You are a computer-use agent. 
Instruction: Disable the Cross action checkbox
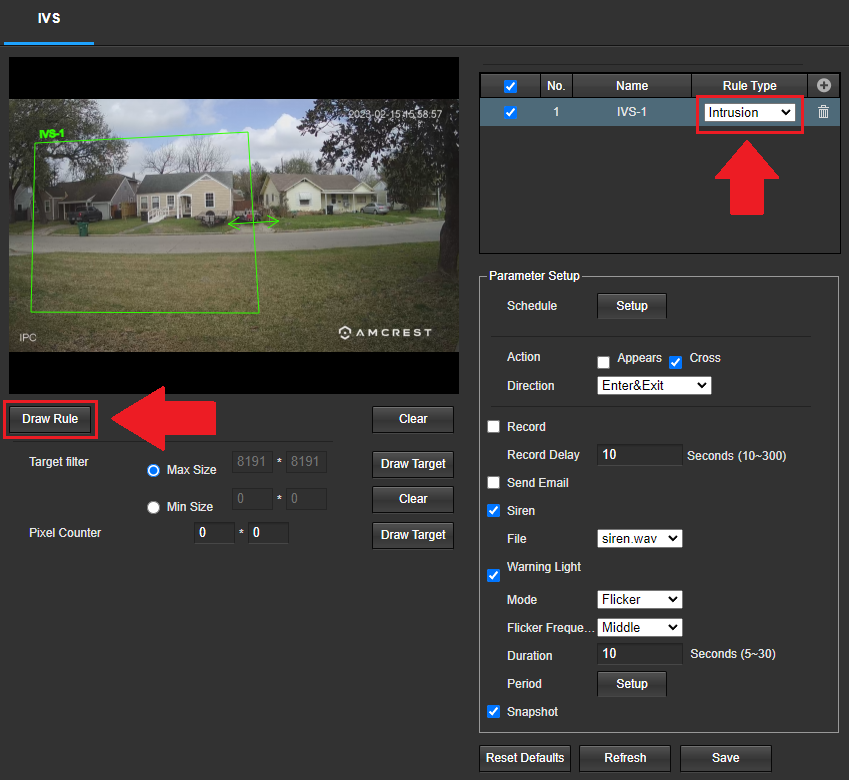click(x=675, y=362)
